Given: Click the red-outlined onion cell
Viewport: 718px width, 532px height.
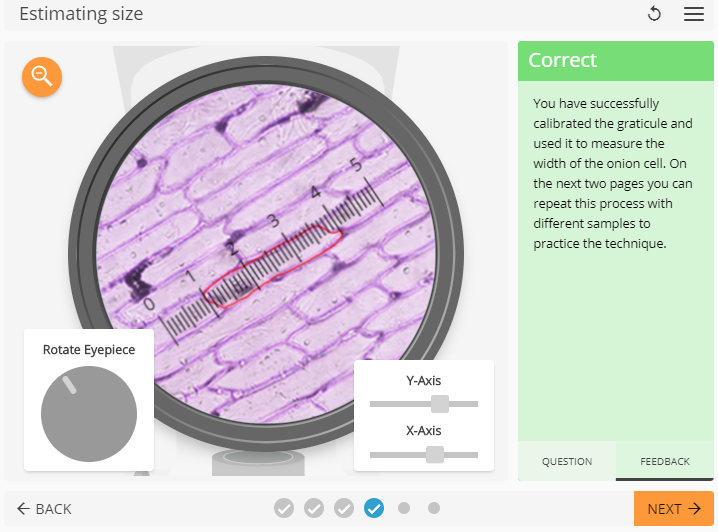Looking at the screenshot, I should (x=272, y=266).
